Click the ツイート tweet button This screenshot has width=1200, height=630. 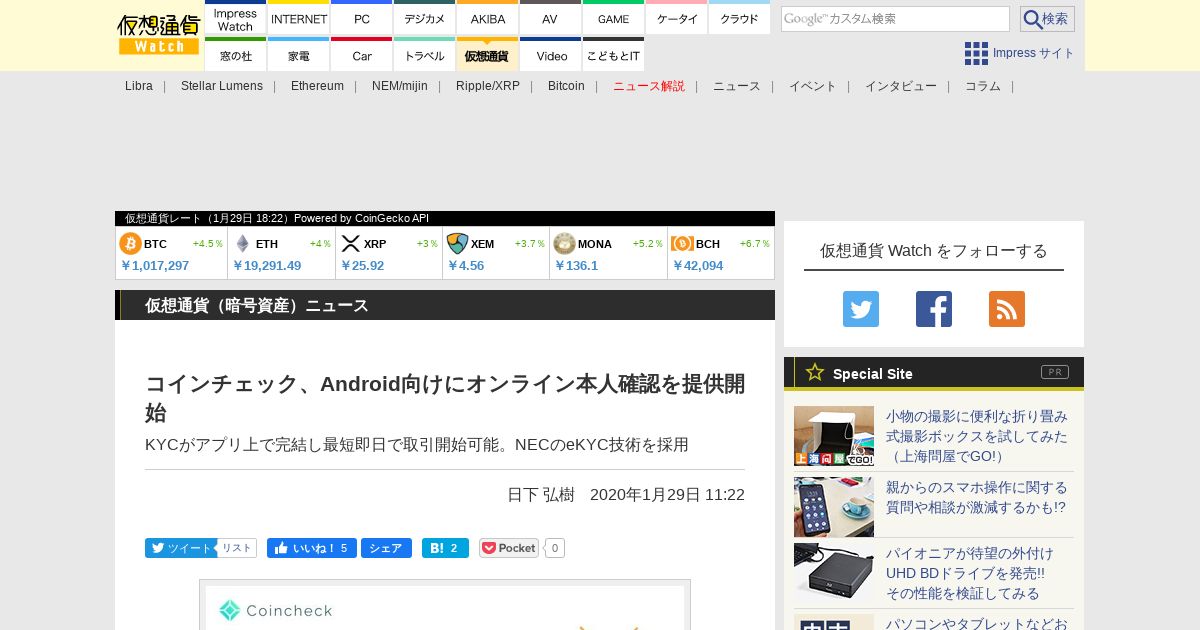pos(180,548)
